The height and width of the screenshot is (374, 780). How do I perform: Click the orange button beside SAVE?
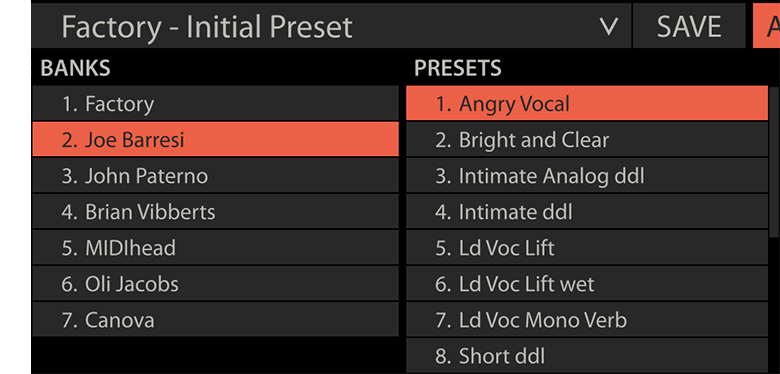(767, 26)
